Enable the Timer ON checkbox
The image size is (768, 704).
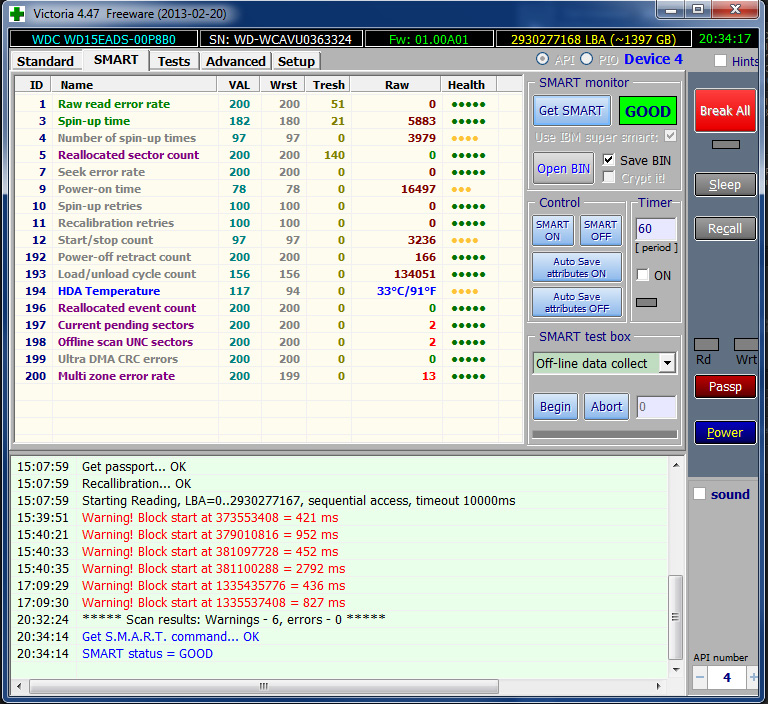pyautogui.click(x=643, y=275)
